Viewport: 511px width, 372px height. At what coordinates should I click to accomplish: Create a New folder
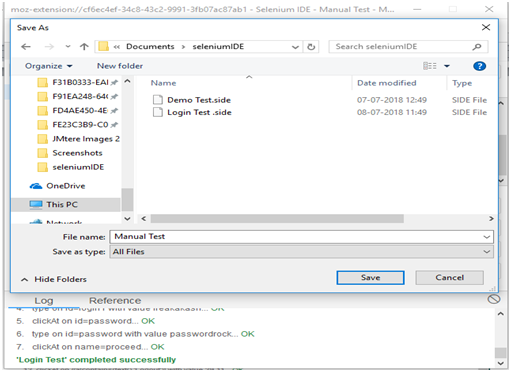click(x=120, y=66)
